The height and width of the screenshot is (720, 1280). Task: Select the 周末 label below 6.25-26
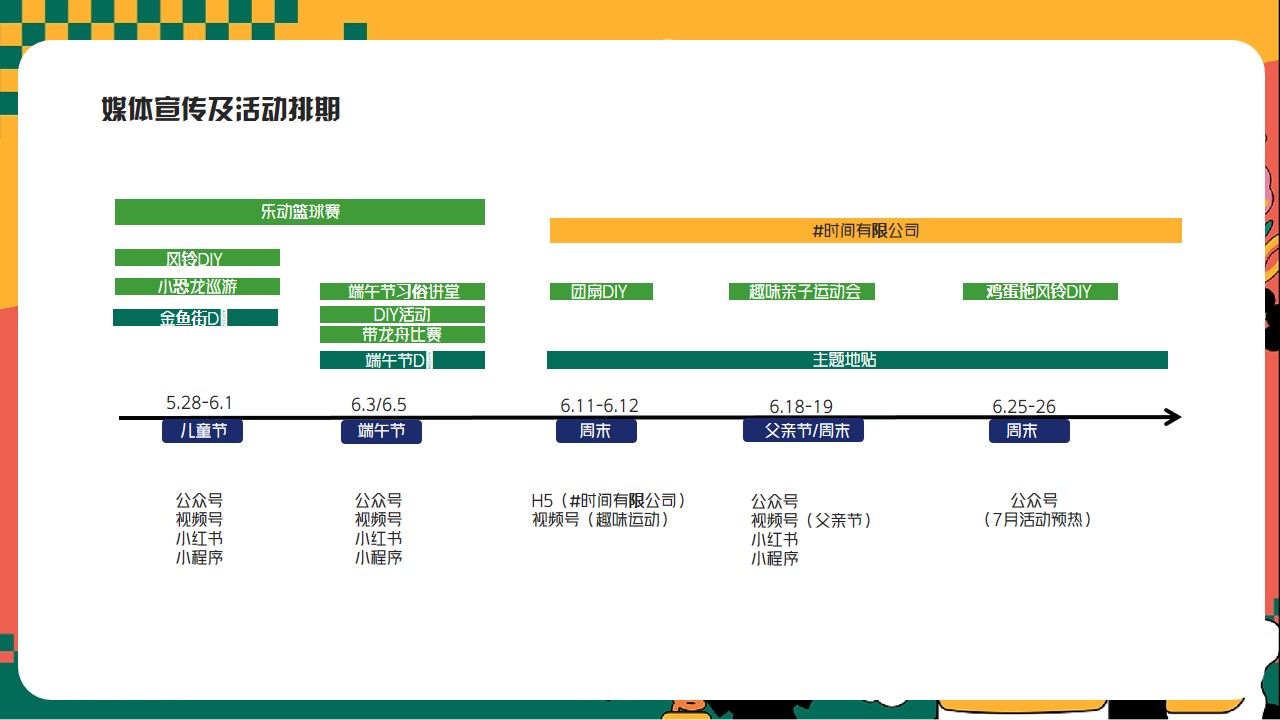(1030, 431)
